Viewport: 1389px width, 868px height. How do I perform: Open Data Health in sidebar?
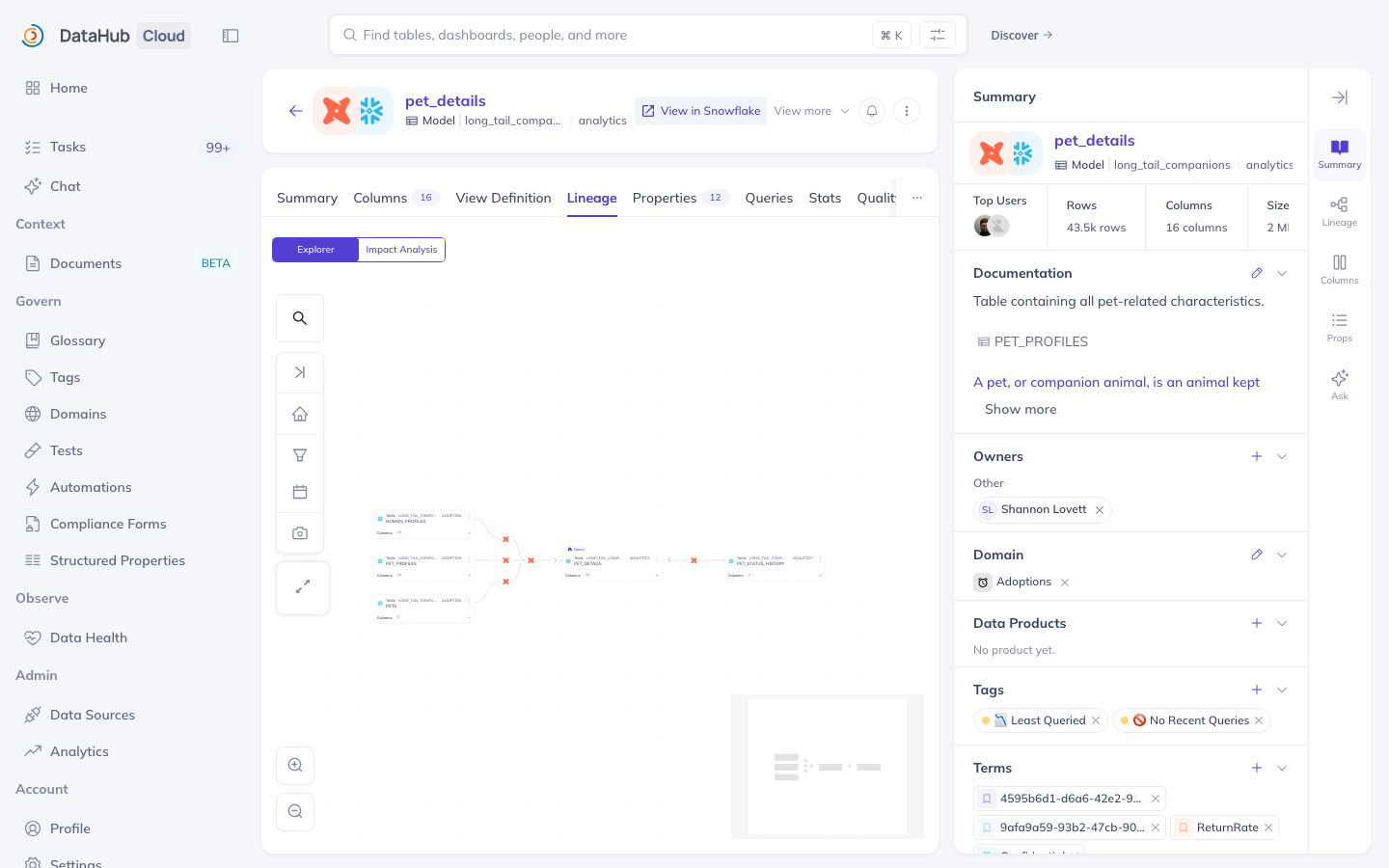[x=129, y=637]
